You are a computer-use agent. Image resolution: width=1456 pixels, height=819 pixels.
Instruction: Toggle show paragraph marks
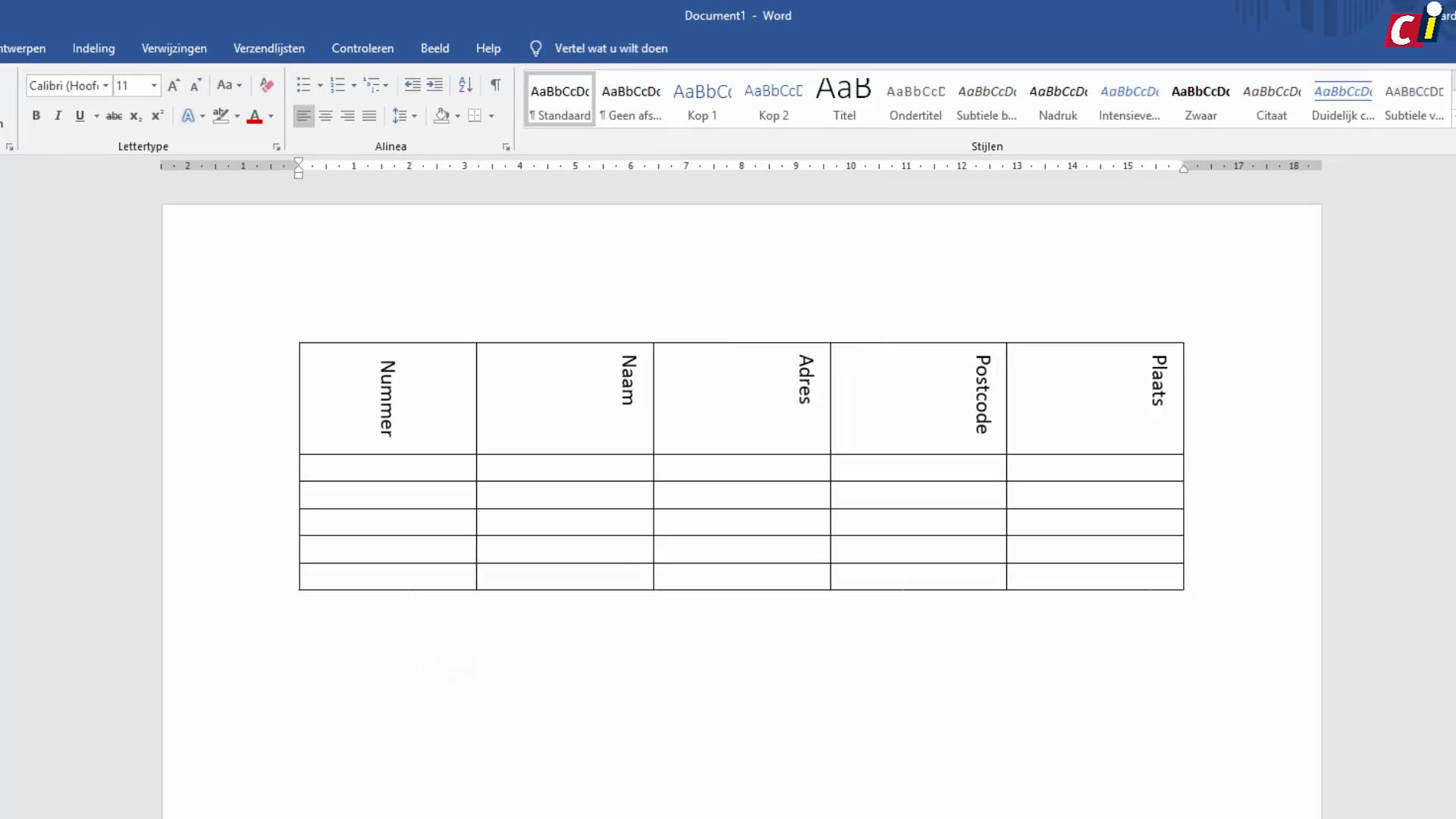tap(495, 86)
